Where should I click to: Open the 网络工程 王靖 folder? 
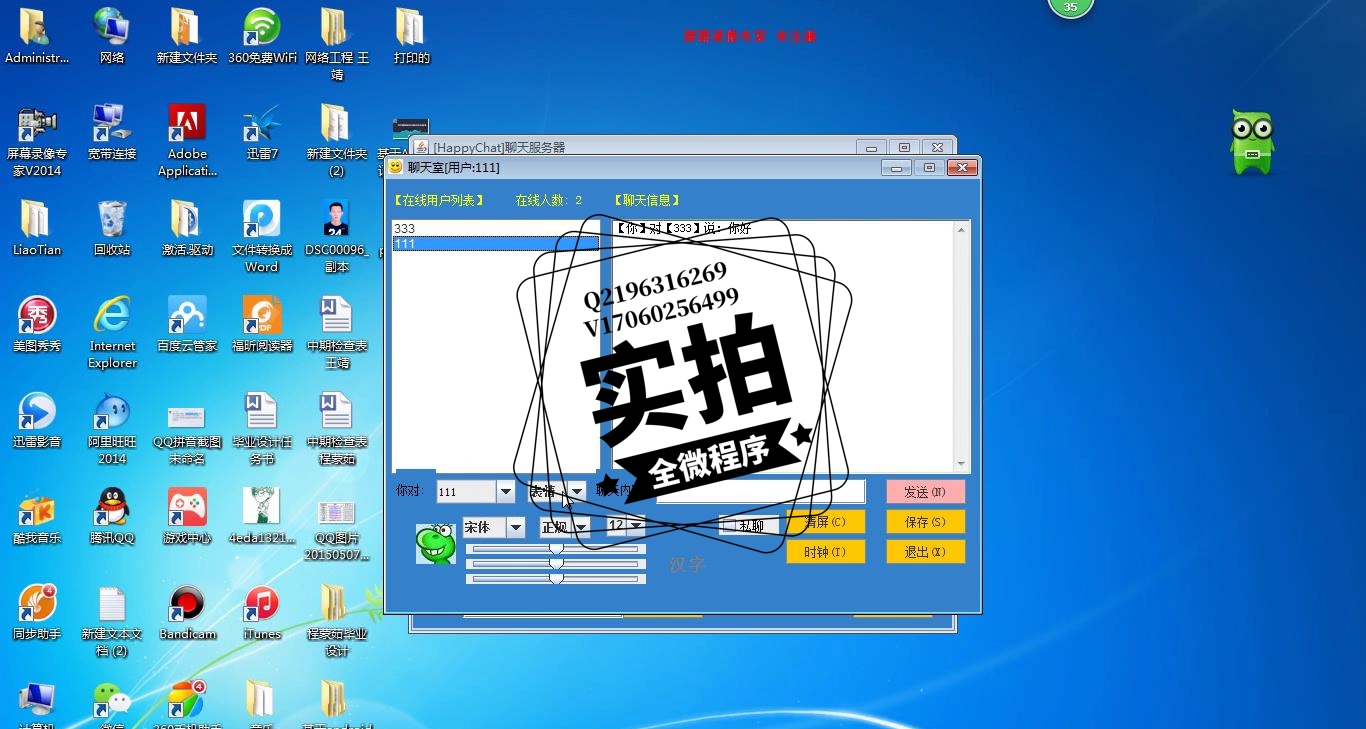click(x=337, y=45)
